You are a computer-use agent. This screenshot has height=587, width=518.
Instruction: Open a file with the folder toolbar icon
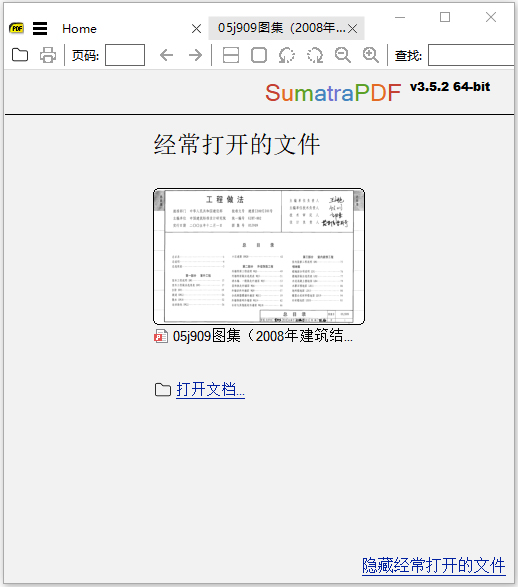click(x=20, y=55)
